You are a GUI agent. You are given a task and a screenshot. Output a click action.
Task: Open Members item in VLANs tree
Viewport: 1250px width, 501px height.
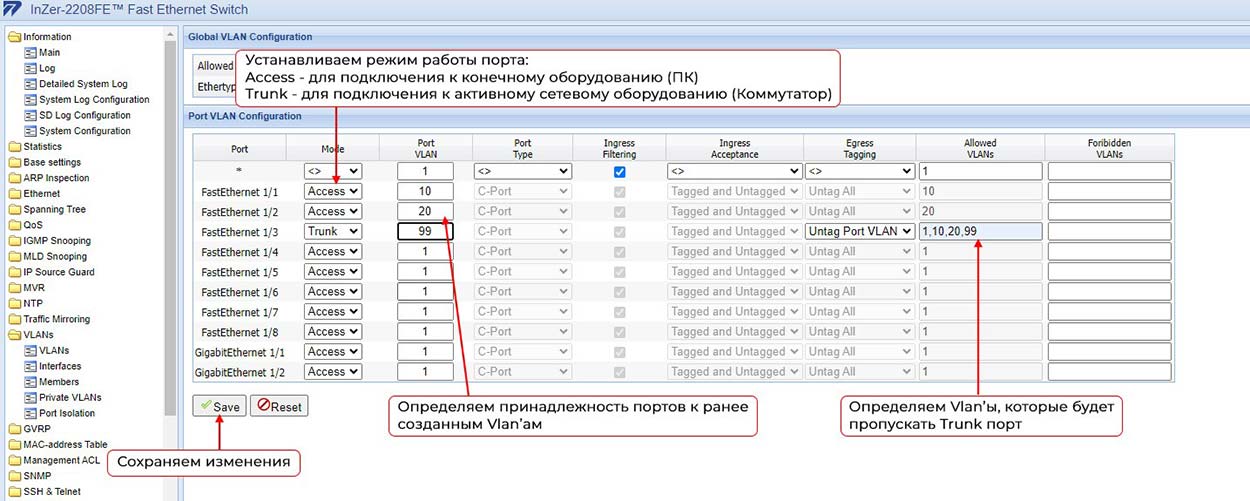(x=59, y=382)
